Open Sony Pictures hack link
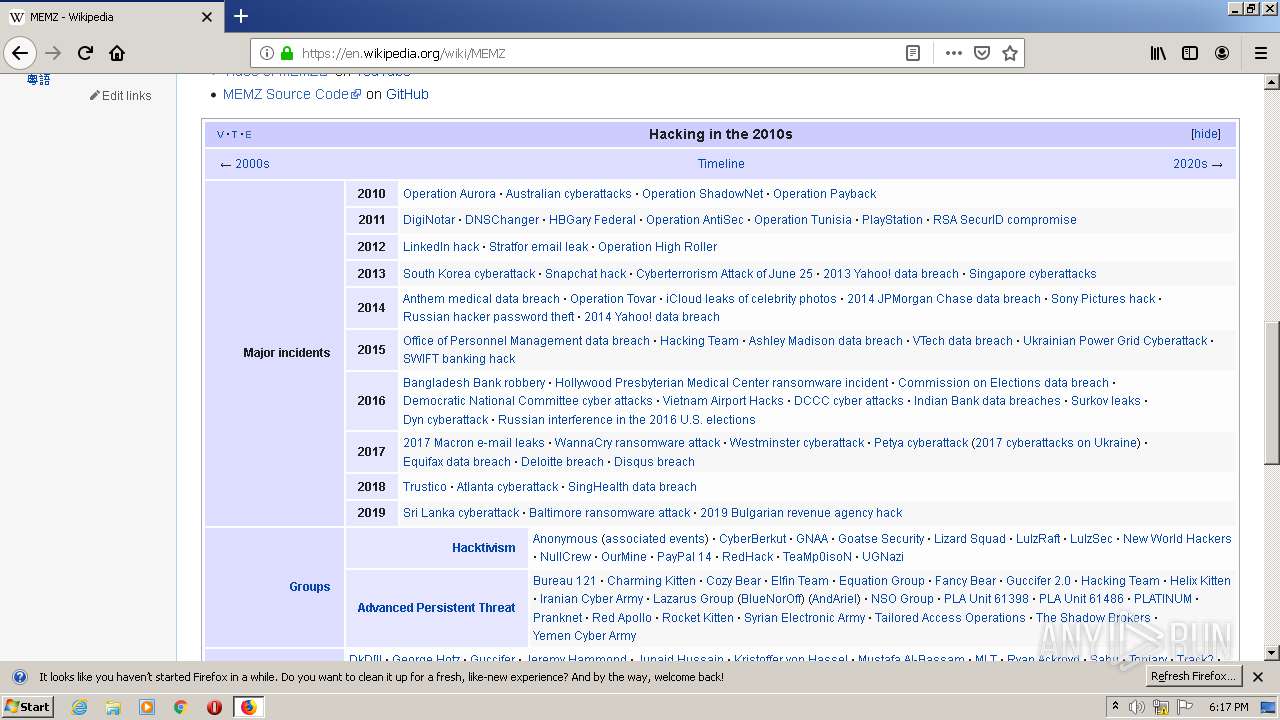 coord(1103,299)
